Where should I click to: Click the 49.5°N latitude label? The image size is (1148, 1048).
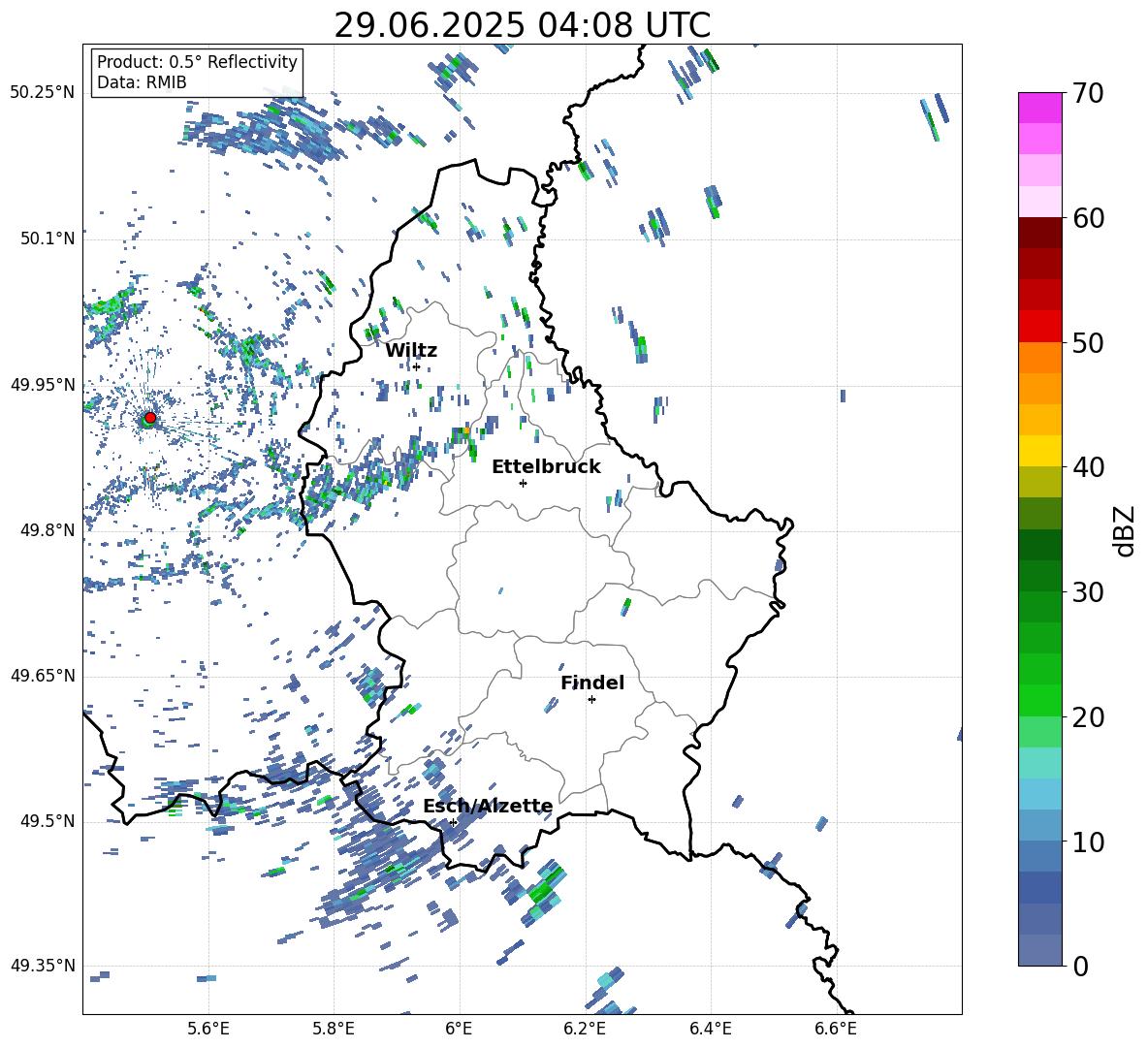point(48,821)
